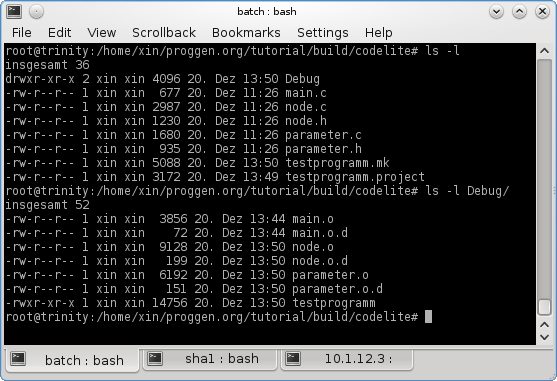Open the View menu

tap(102, 33)
